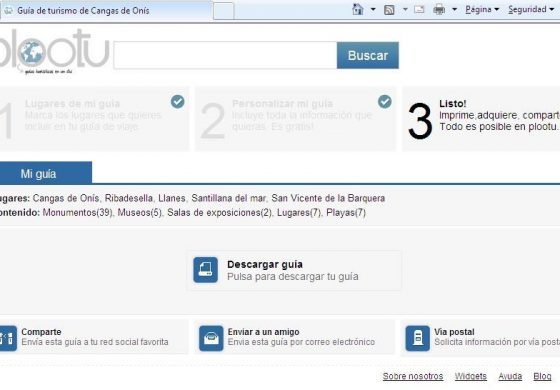Screen dimensions: 560x390
Task: Click the text Cangas de Onís in Lugares
Action: (x=66, y=198)
